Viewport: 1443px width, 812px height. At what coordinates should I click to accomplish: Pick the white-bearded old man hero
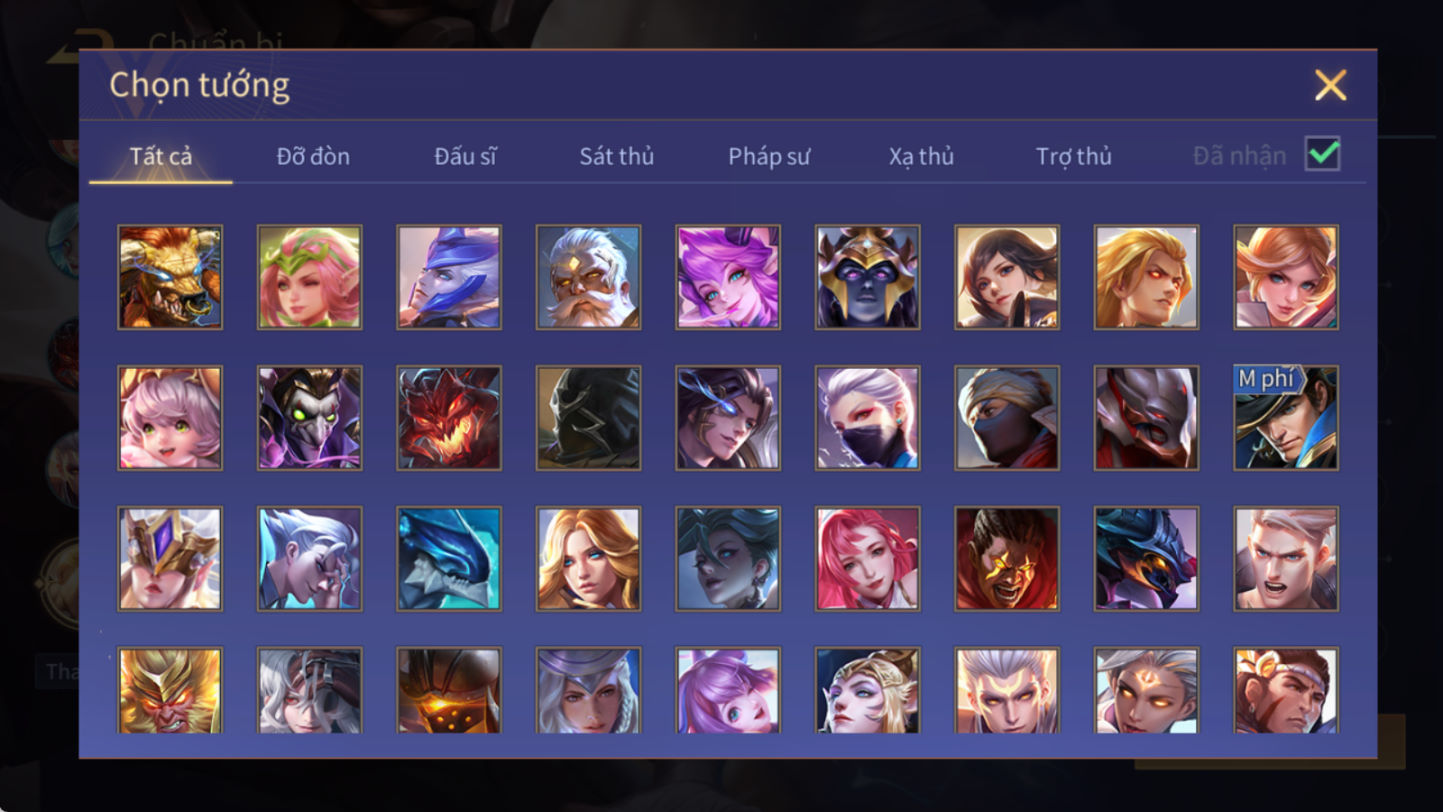(x=588, y=277)
